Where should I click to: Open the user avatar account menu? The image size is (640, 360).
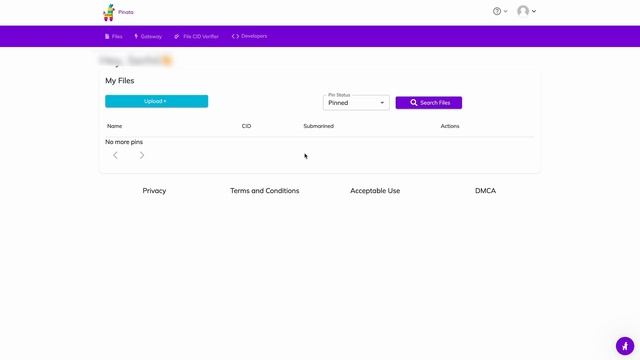(527, 11)
